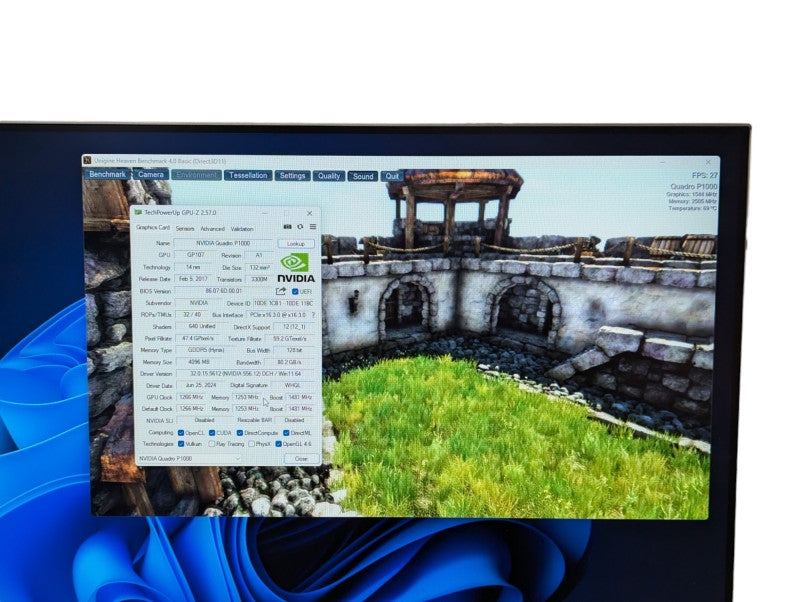Click the FPS counter in Heaven

(705, 175)
